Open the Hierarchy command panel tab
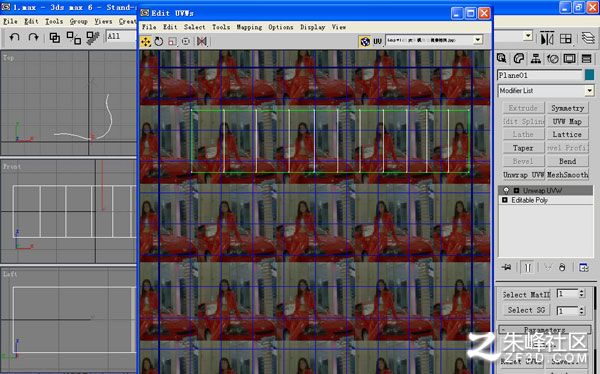This screenshot has width=600, height=374. pyautogui.click(x=536, y=59)
